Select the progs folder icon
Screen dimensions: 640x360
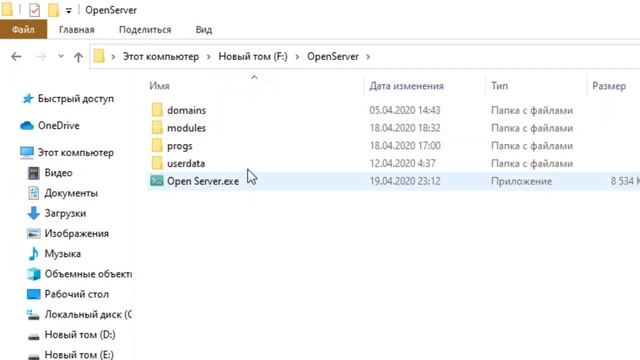(x=157, y=145)
